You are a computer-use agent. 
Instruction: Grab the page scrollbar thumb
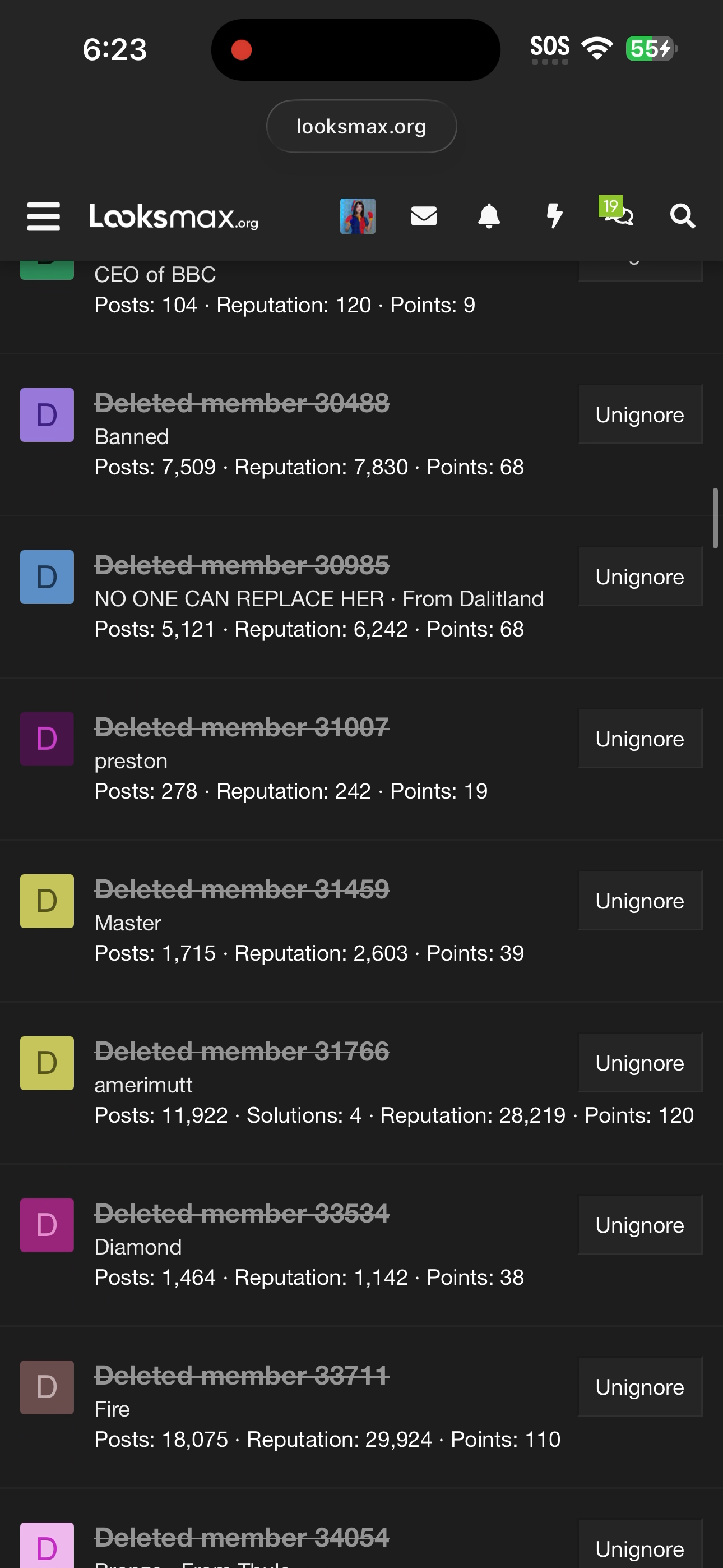[x=715, y=518]
